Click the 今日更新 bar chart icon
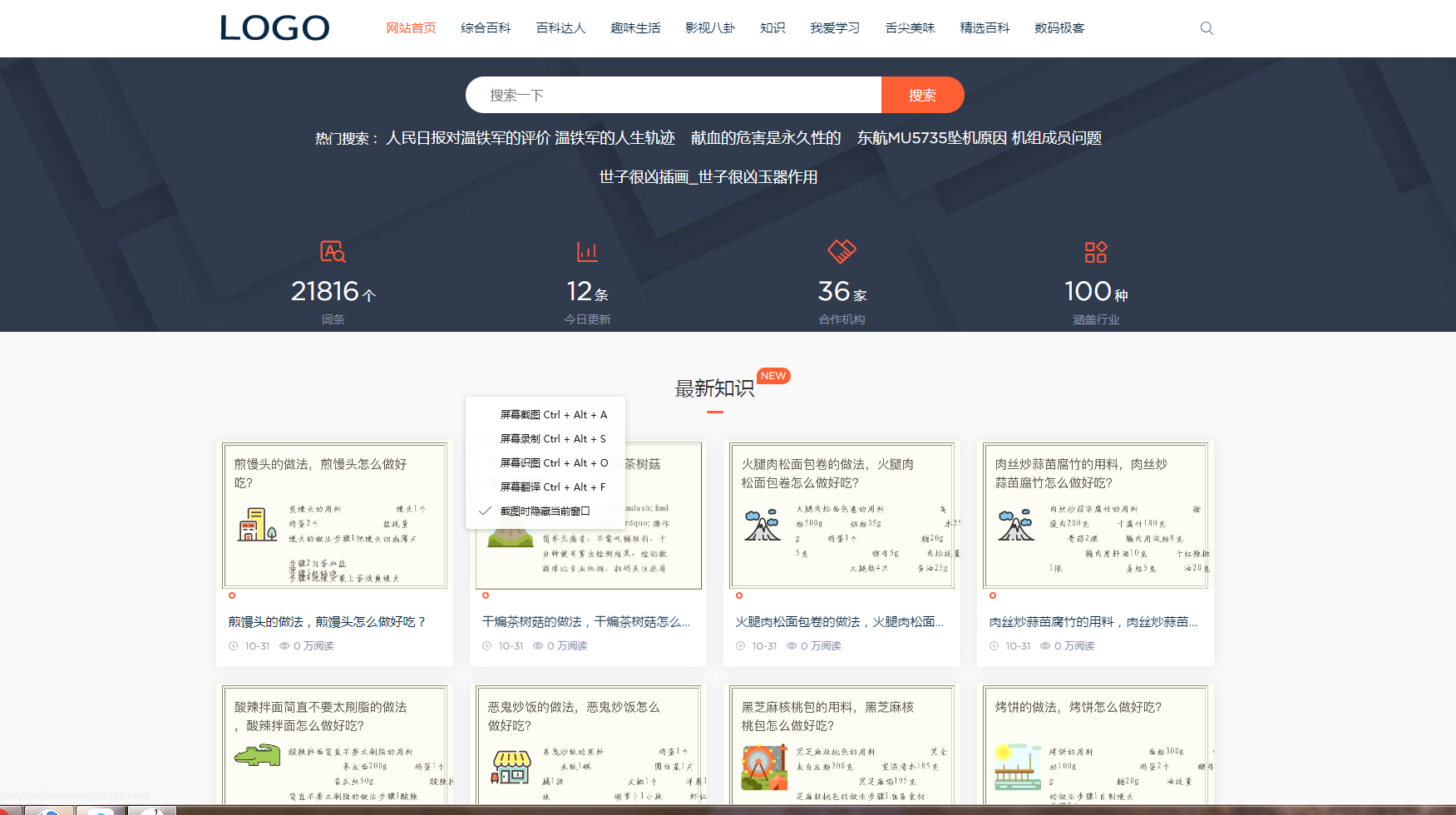 [587, 251]
